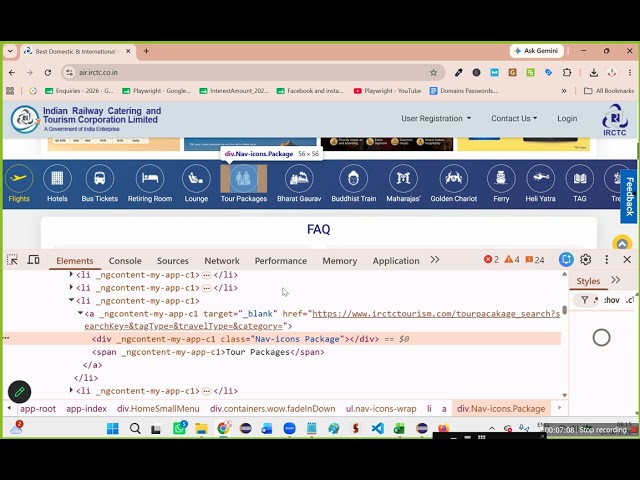Open the All Bookmarks folder

(609, 91)
